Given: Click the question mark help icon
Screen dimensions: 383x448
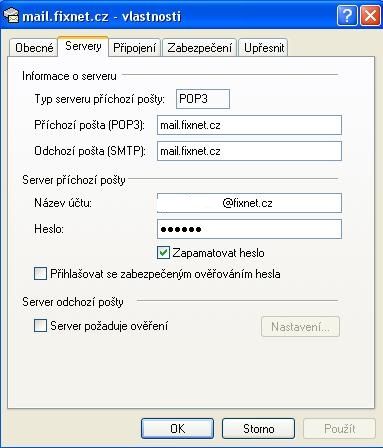Looking at the screenshot, I should [347, 15].
